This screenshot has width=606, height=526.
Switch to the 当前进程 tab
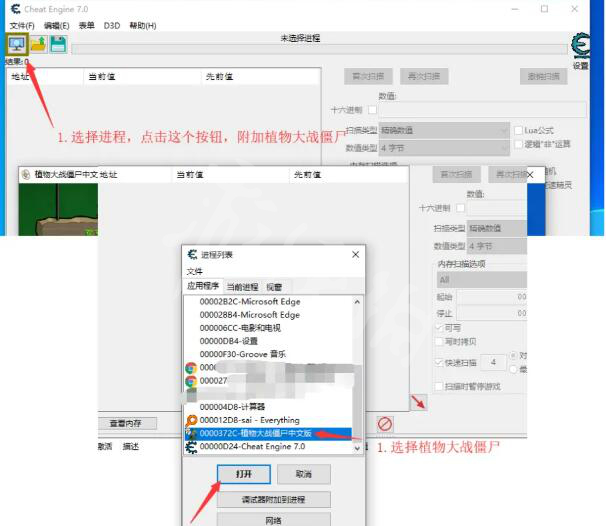tap(242, 287)
